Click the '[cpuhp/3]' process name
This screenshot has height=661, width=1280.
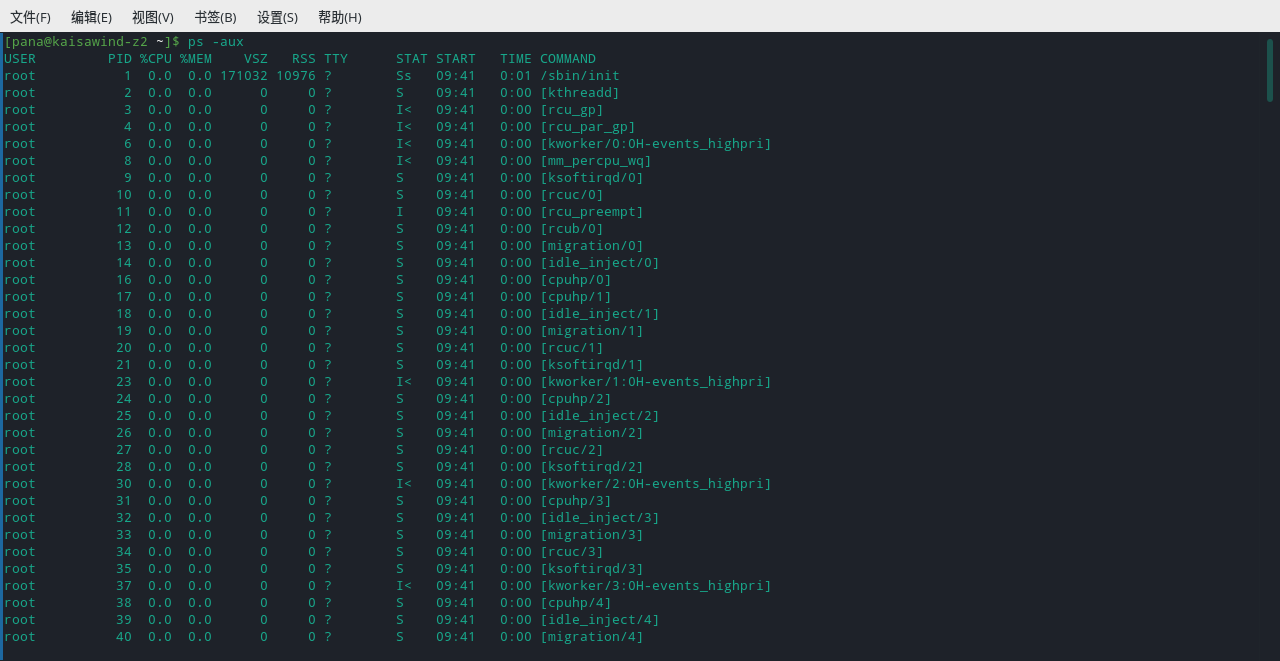[576, 500]
